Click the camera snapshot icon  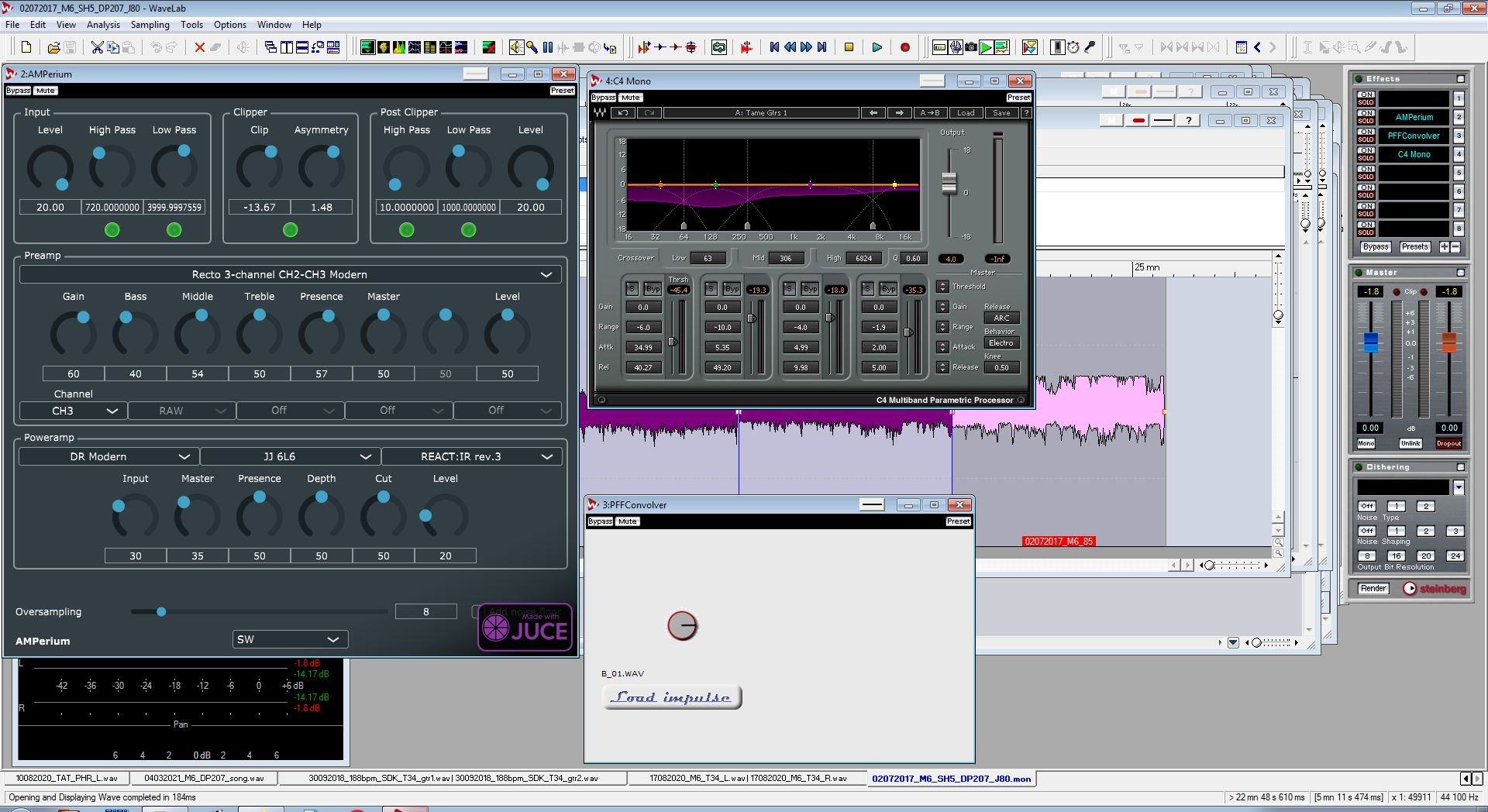(x=970, y=47)
